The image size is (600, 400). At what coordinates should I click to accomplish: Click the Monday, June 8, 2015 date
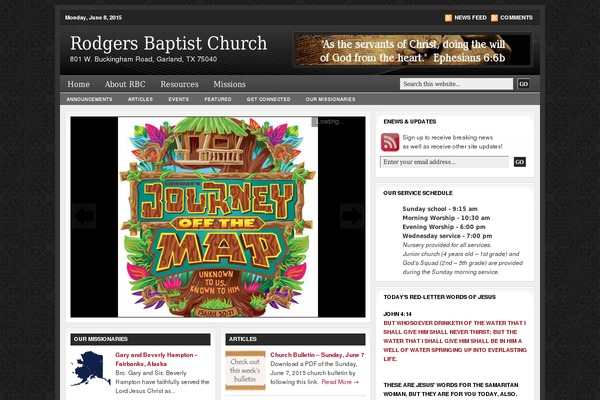[93, 18]
